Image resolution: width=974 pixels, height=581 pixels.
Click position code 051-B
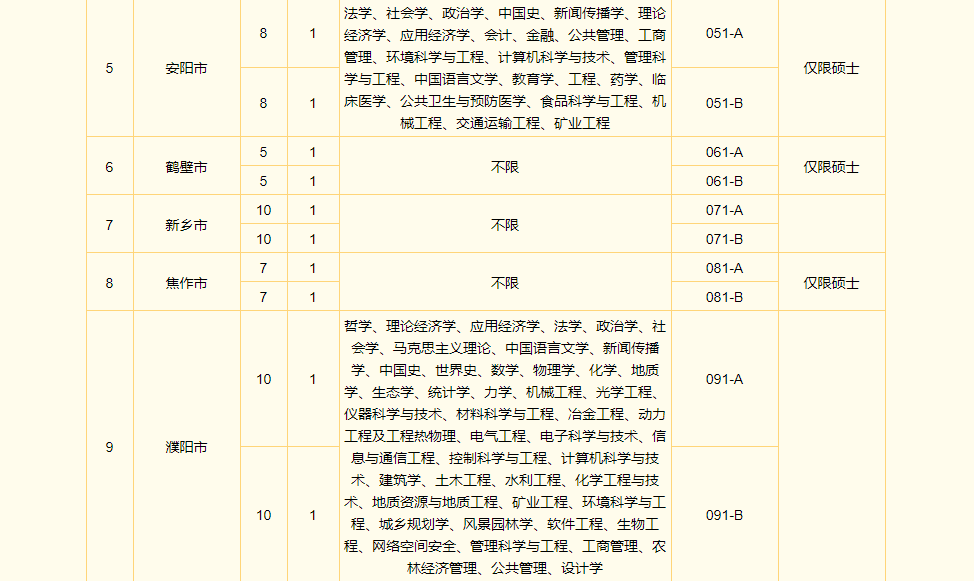point(724,102)
